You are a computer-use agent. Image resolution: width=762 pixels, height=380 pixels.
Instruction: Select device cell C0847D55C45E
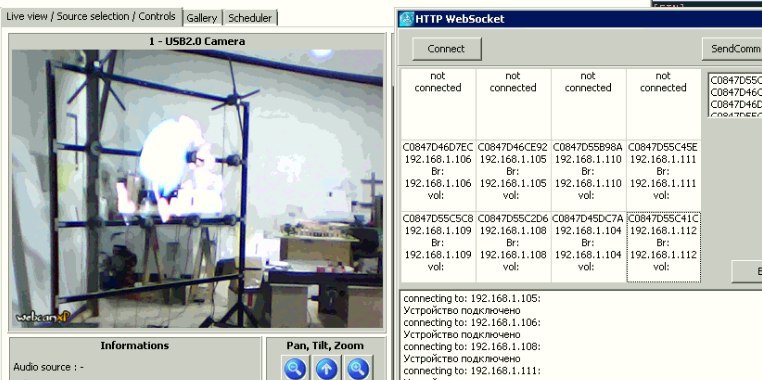click(x=663, y=175)
